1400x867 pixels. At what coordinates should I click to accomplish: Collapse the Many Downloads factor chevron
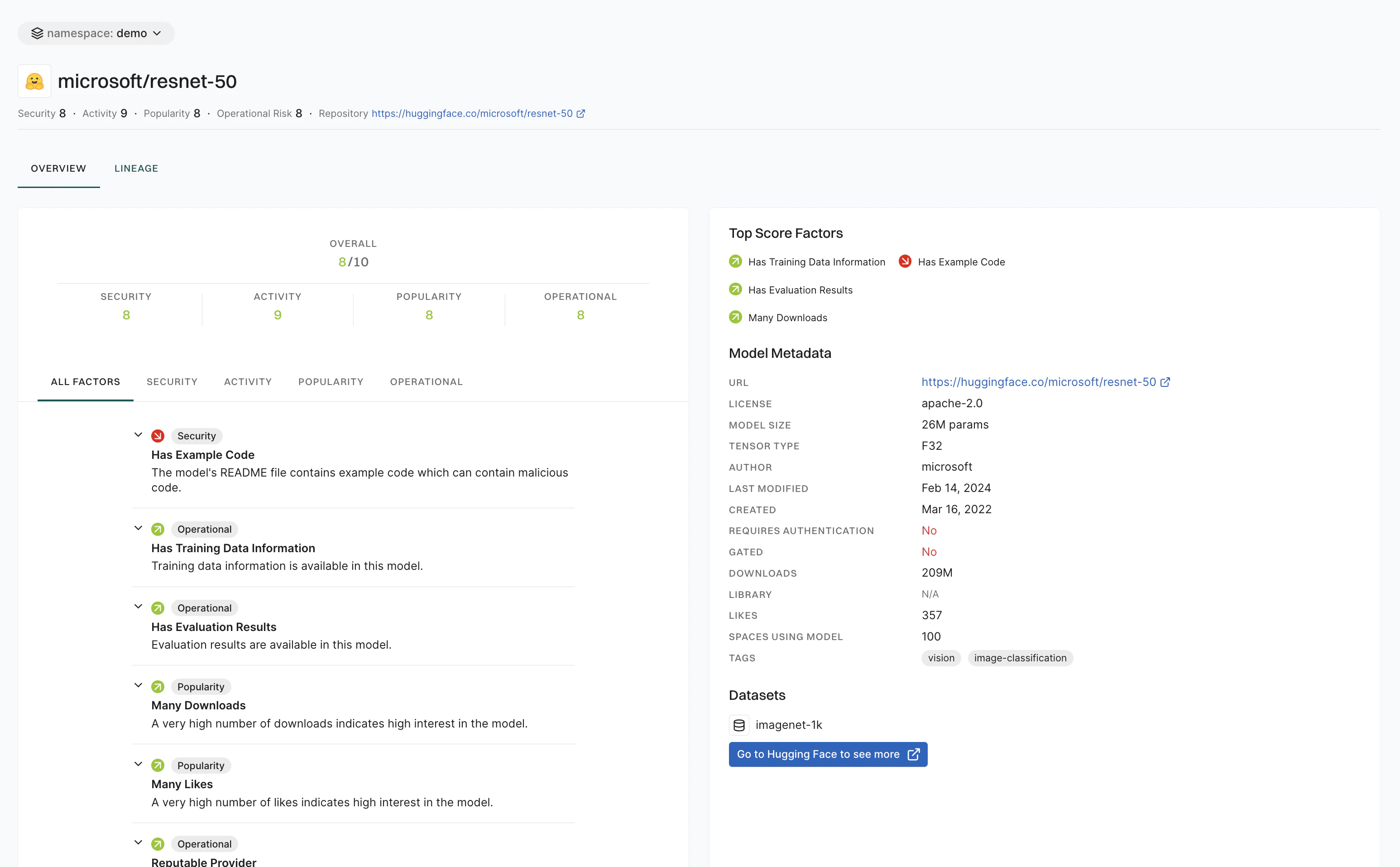138,685
